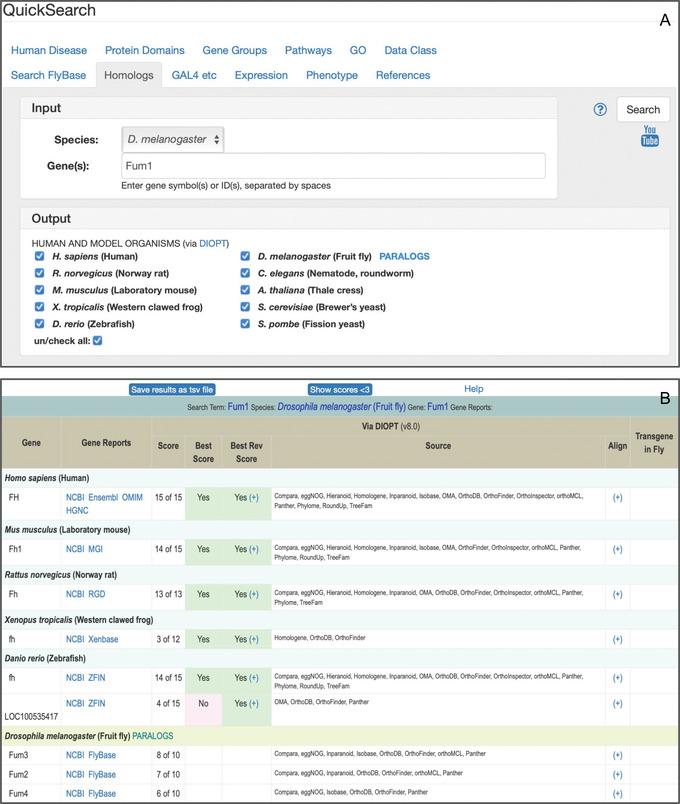This screenshot has height=804, width=680.
Task: Open OMIM report for FH
Action: tap(132, 497)
